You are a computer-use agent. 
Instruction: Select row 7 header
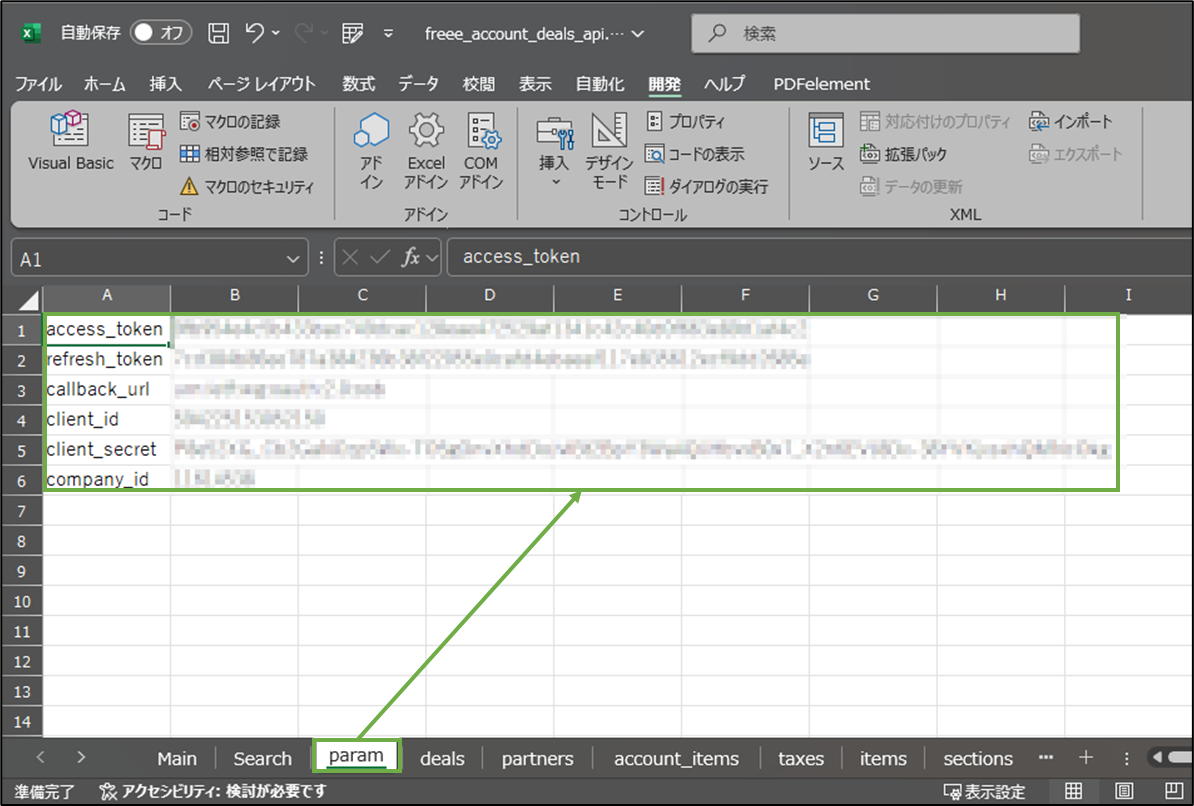21,511
